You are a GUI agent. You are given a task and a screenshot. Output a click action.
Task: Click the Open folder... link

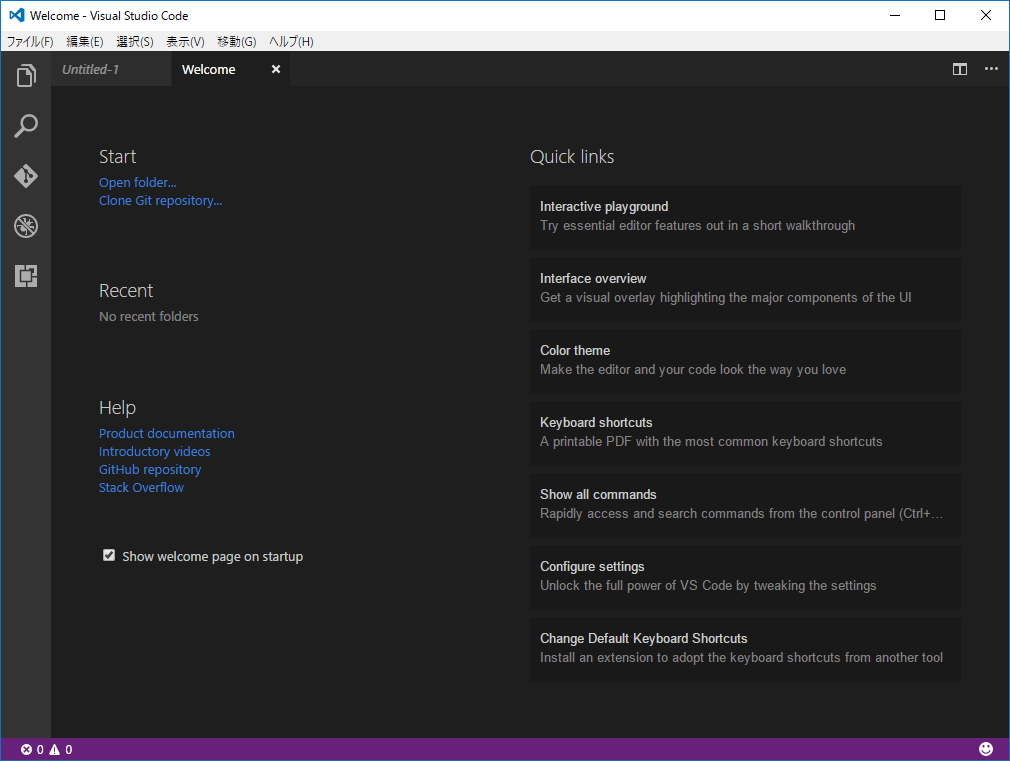[137, 182]
